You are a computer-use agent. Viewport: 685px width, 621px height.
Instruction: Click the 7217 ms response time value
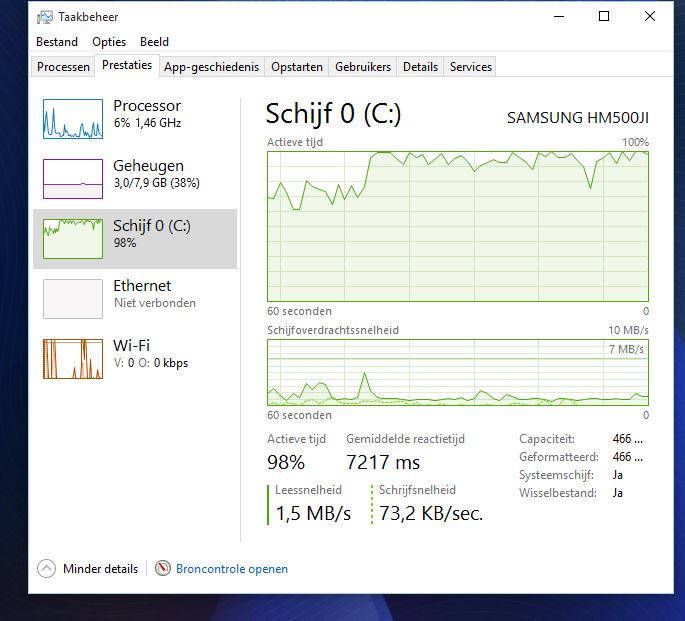click(x=383, y=462)
